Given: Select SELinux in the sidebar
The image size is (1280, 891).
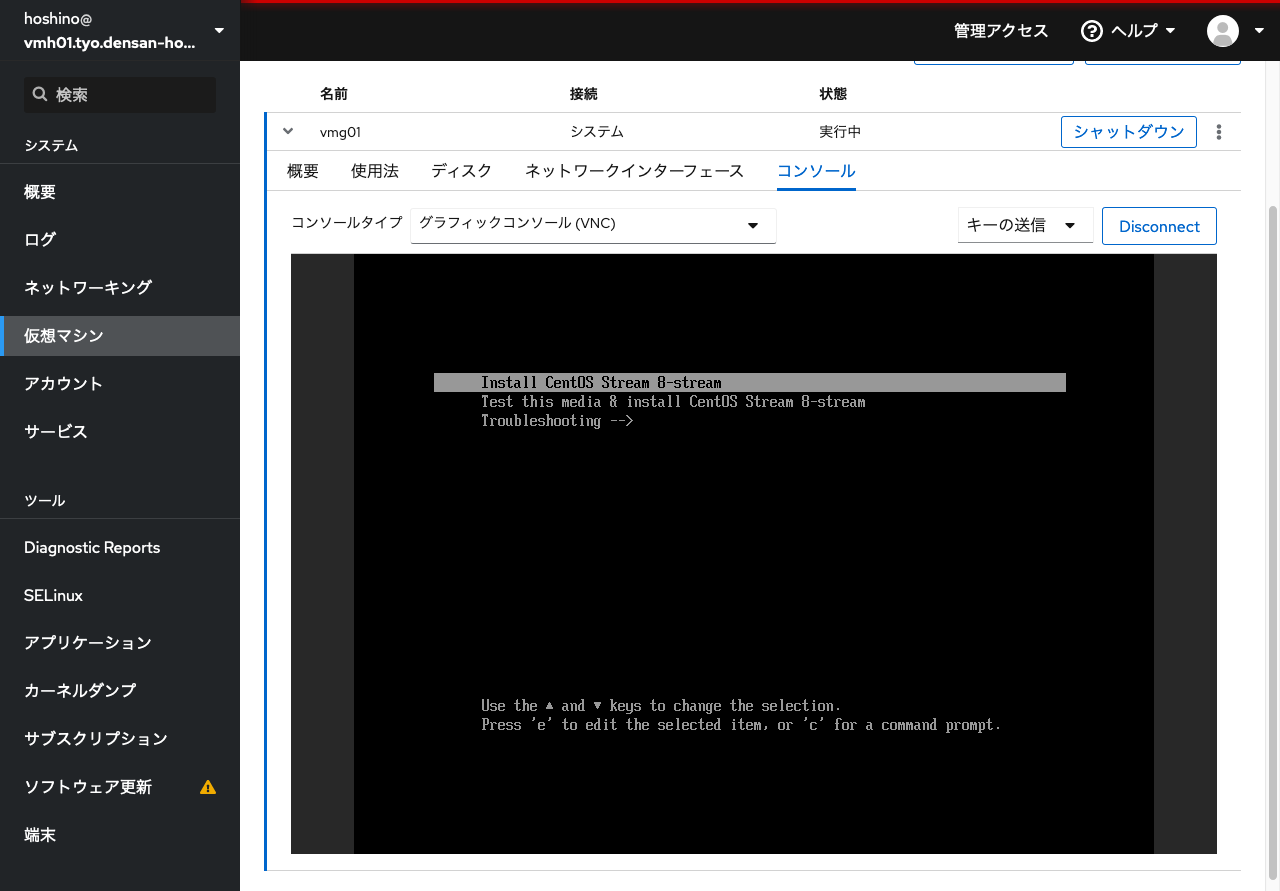Looking at the screenshot, I should (53, 595).
